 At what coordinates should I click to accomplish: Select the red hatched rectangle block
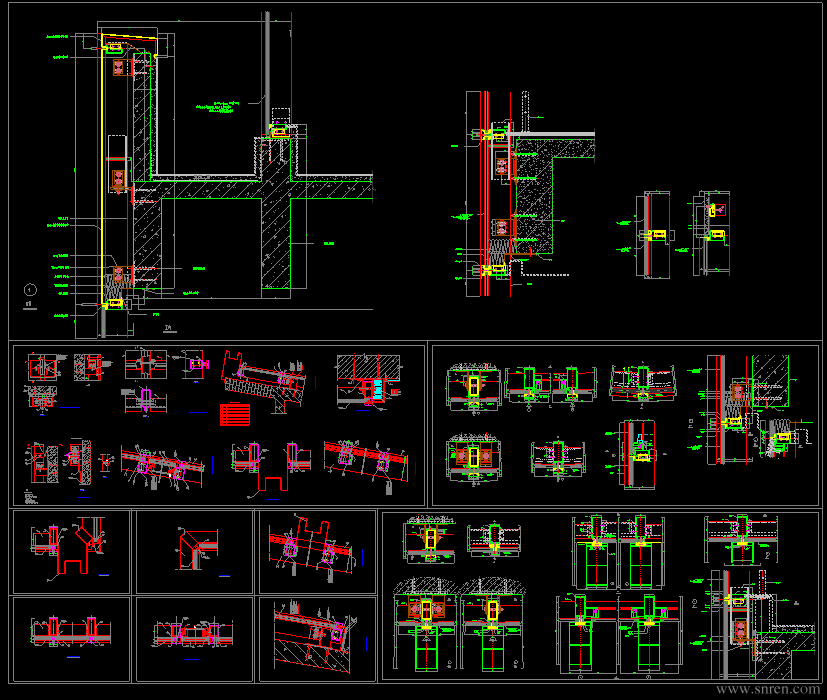pos(235,414)
